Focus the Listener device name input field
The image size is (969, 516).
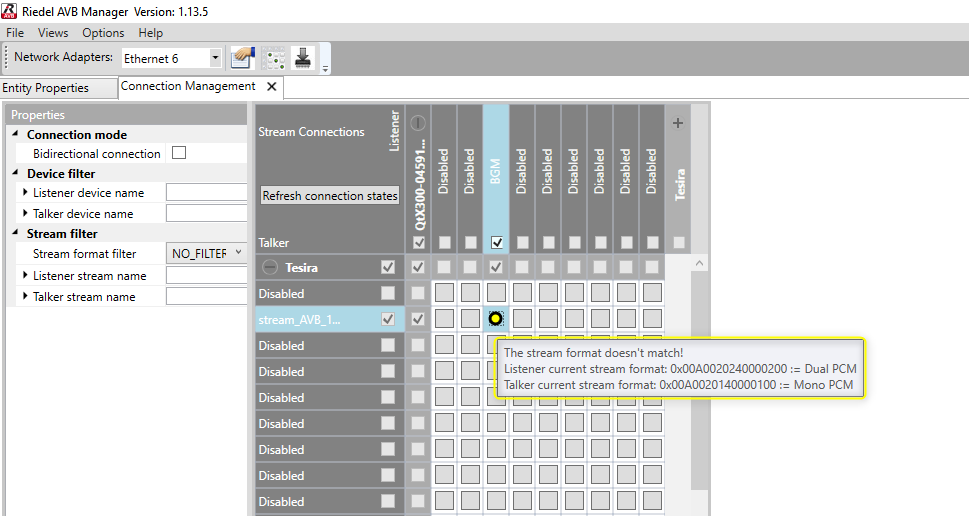coord(206,192)
